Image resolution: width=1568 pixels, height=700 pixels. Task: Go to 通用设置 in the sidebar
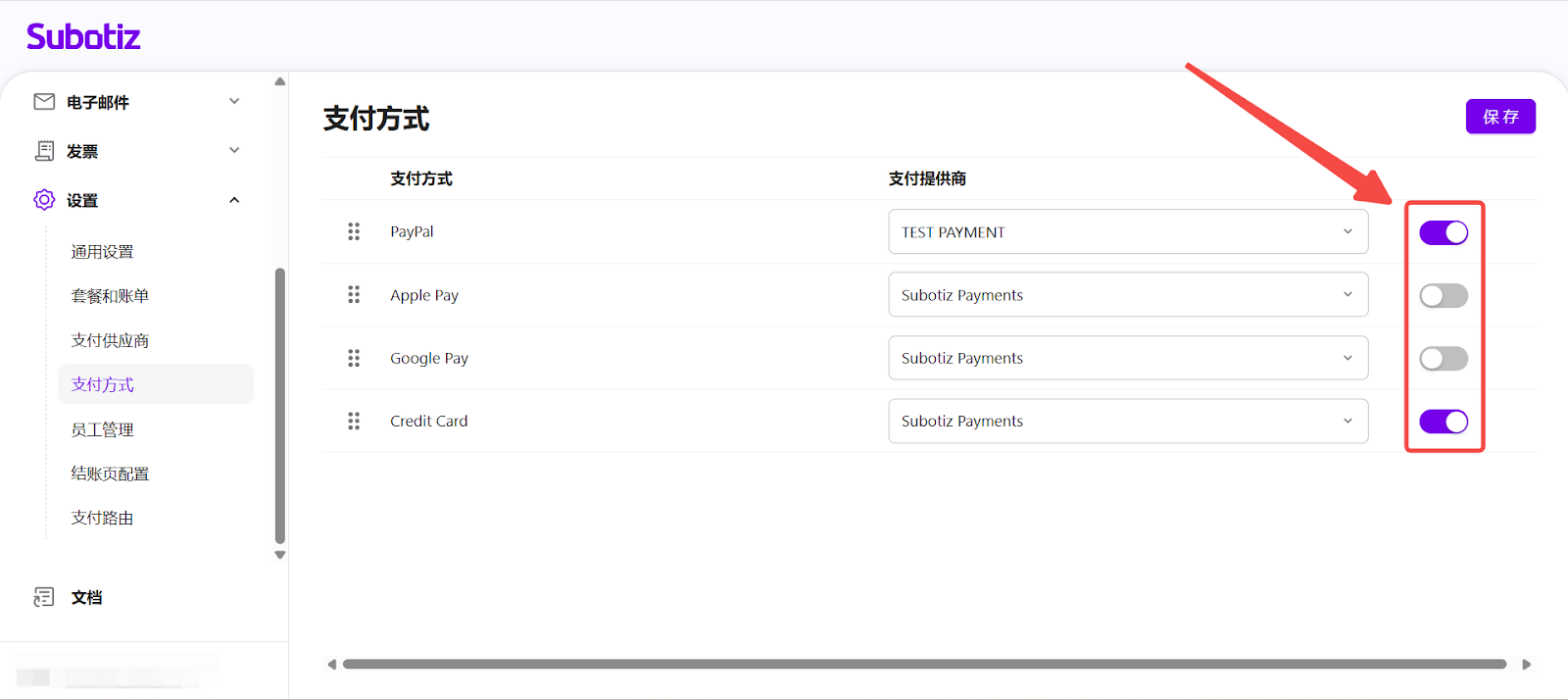pyautogui.click(x=102, y=252)
